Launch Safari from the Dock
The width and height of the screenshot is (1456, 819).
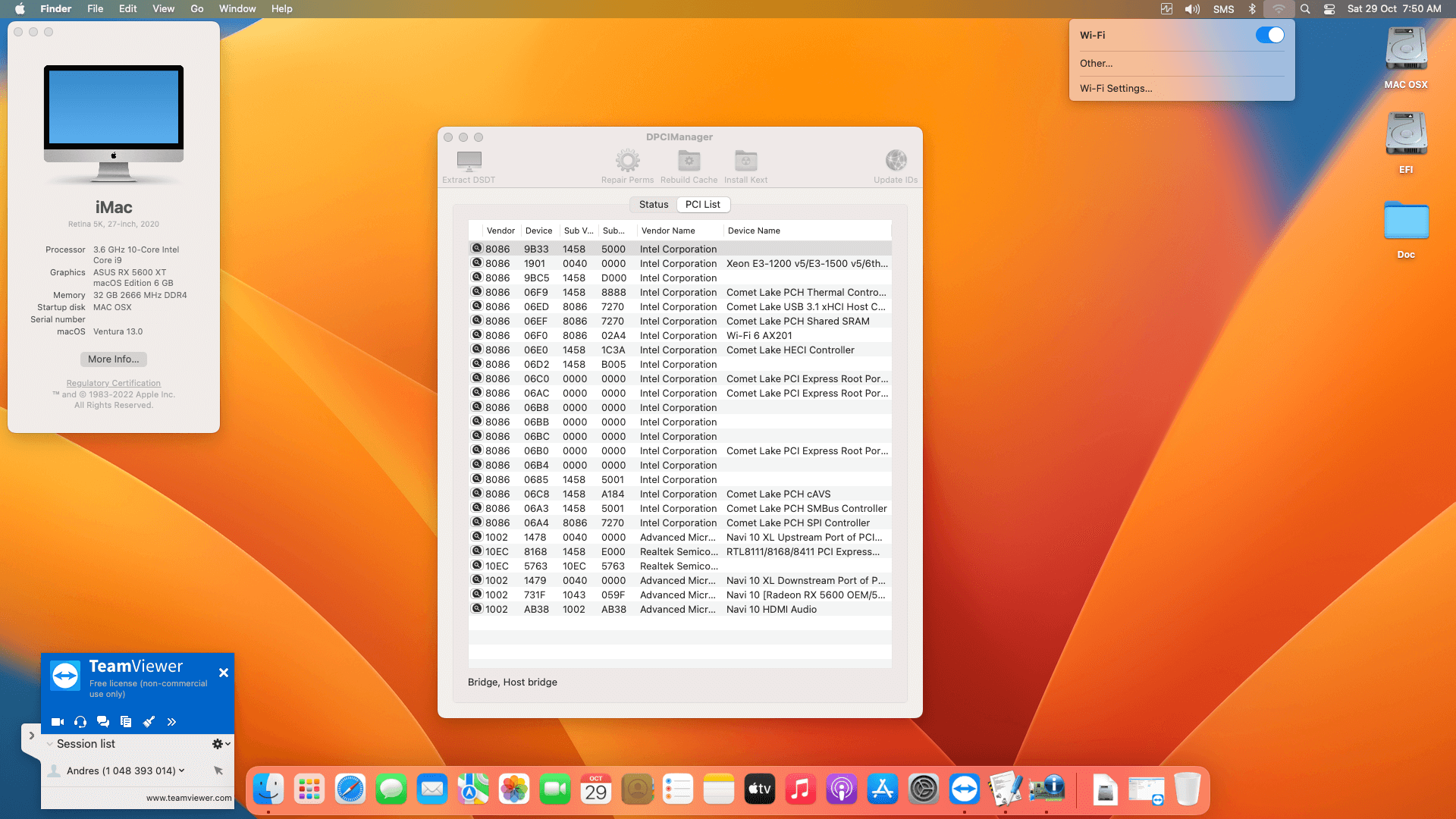click(x=350, y=789)
